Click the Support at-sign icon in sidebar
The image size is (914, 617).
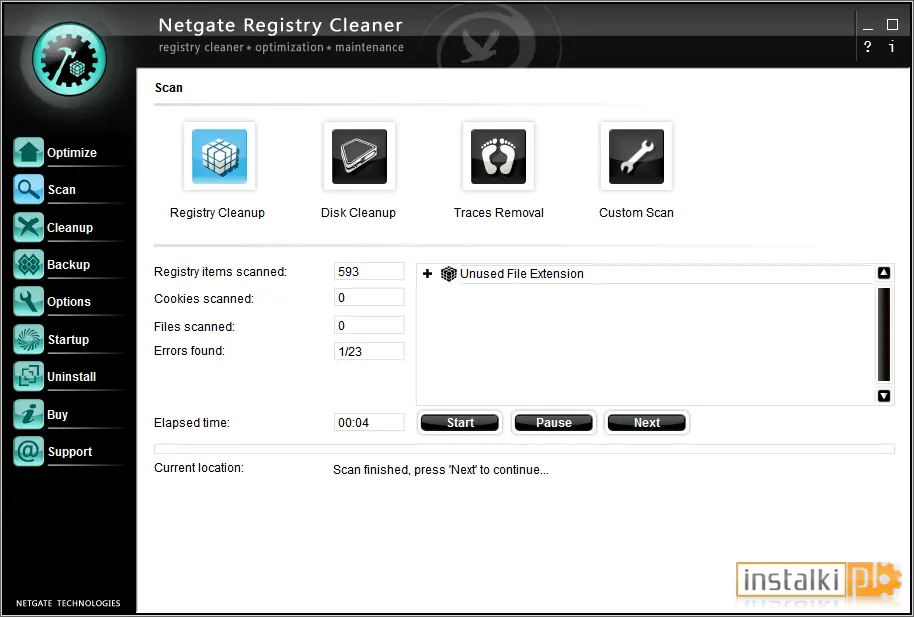point(29,452)
